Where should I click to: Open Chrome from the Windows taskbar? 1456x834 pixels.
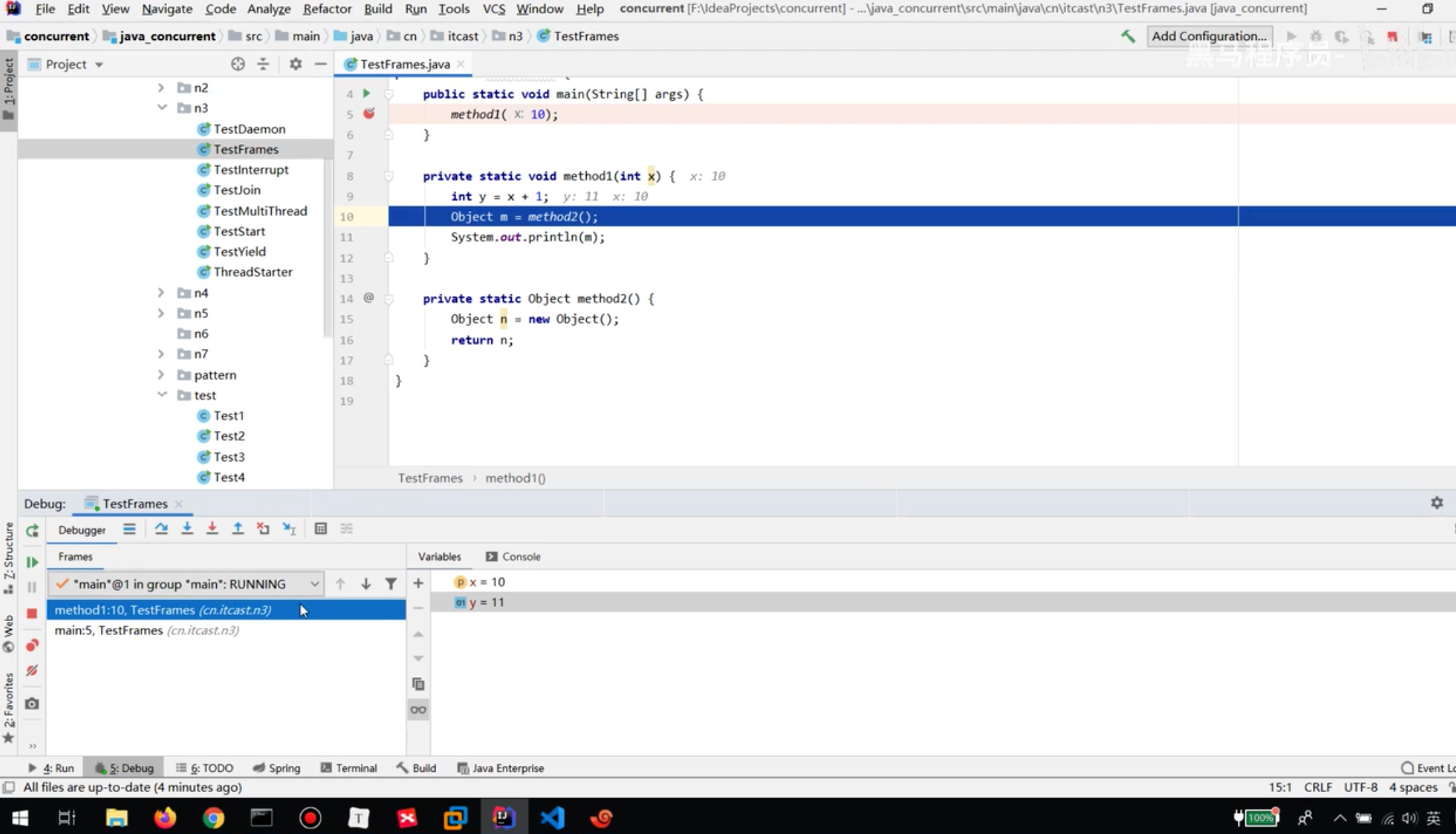tap(213, 817)
